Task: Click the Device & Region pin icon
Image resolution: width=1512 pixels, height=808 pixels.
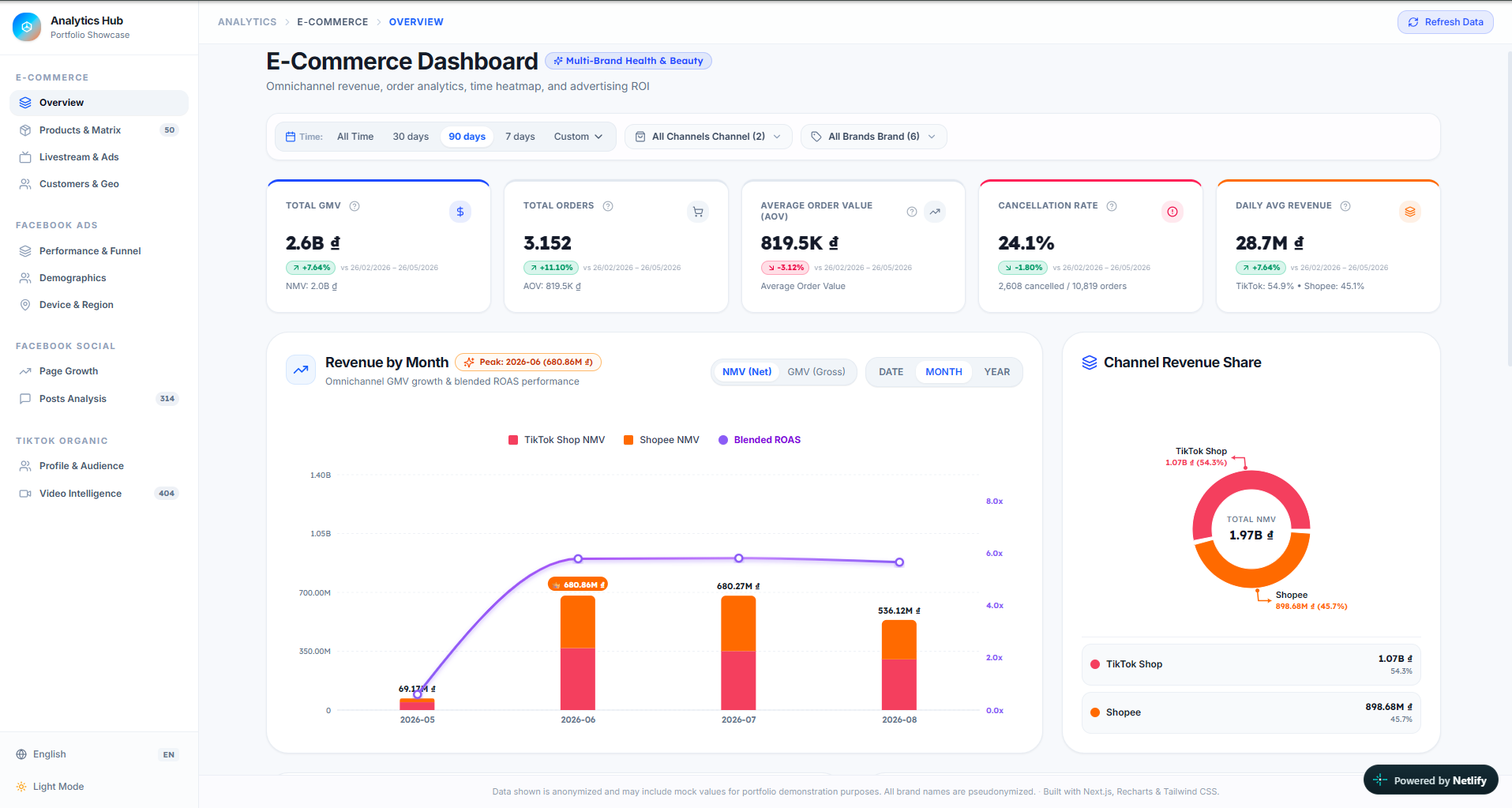Action: pos(25,305)
